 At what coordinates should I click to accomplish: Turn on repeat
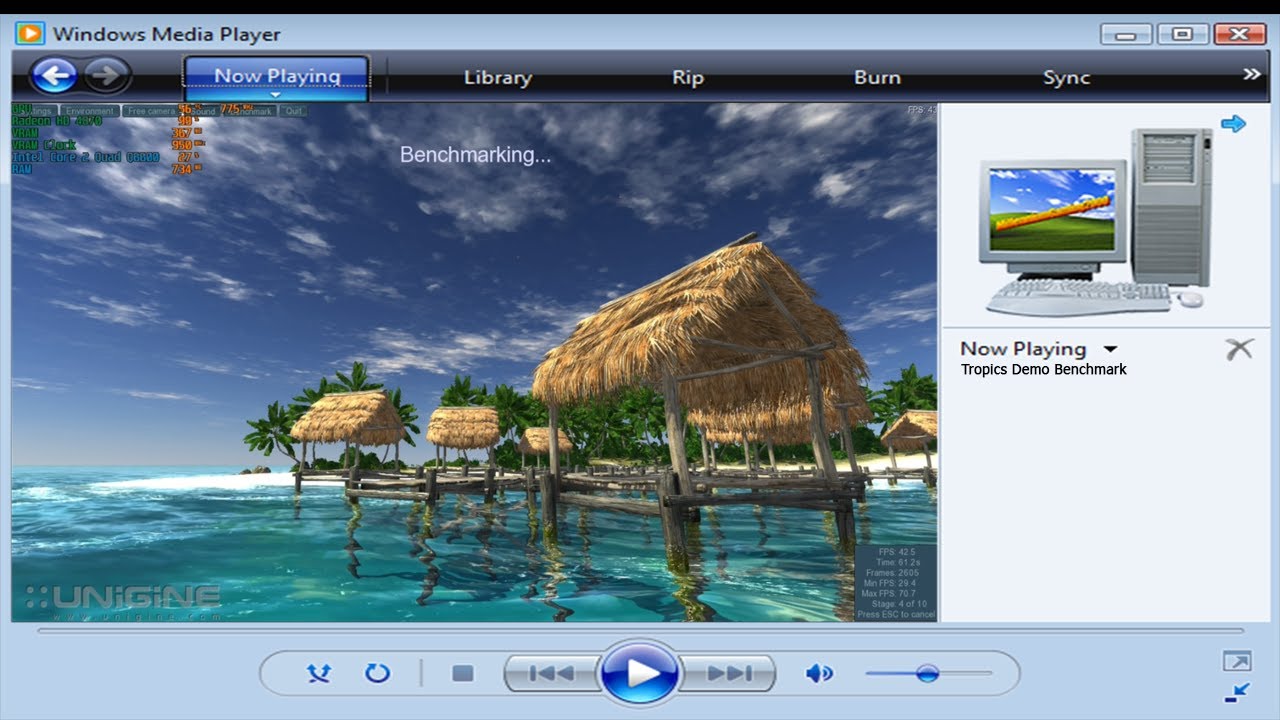coord(377,673)
